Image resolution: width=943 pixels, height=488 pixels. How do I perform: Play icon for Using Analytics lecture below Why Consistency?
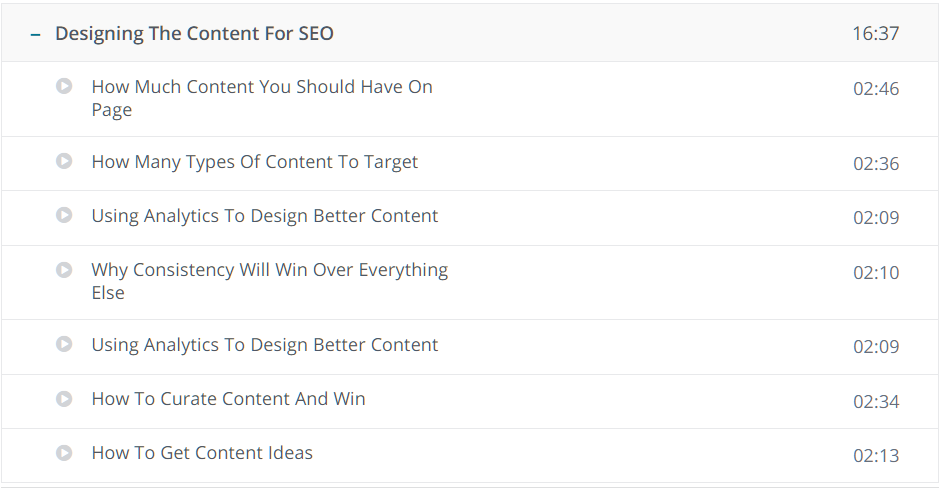pos(64,344)
